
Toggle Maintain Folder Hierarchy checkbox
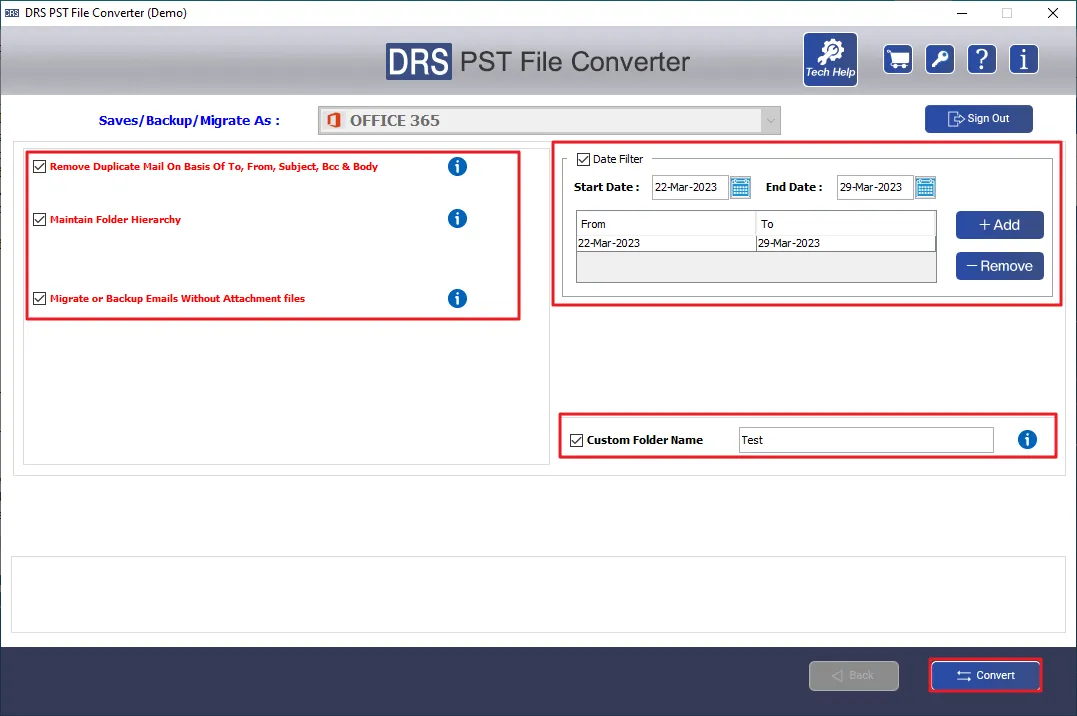pos(40,219)
